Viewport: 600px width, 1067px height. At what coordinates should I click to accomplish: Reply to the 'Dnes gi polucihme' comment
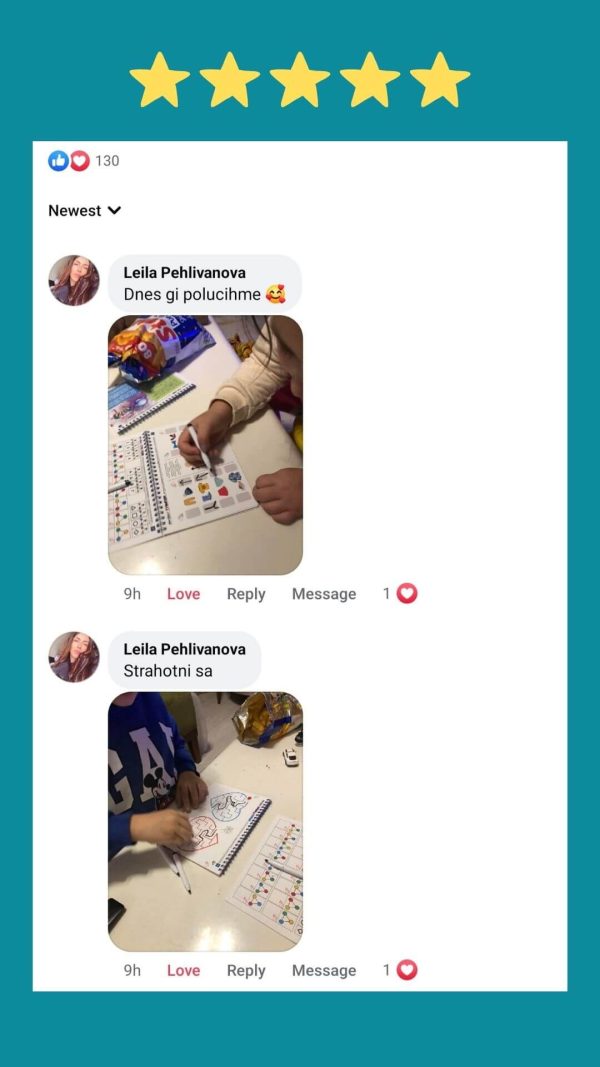click(246, 594)
